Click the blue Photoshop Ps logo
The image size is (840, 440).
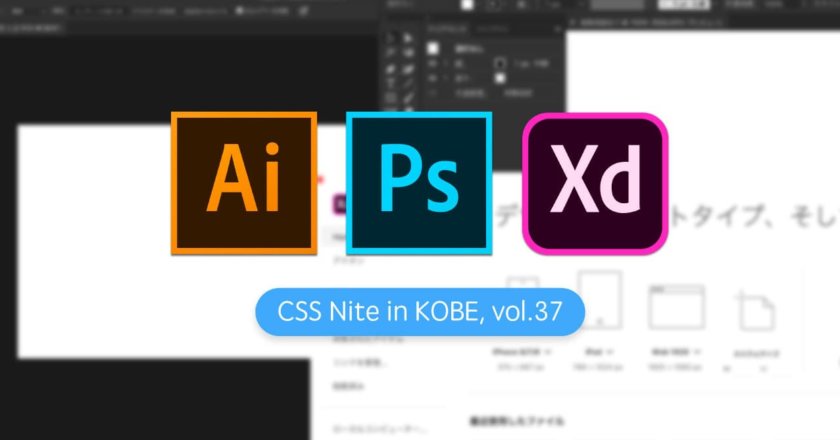coord(419,183)
